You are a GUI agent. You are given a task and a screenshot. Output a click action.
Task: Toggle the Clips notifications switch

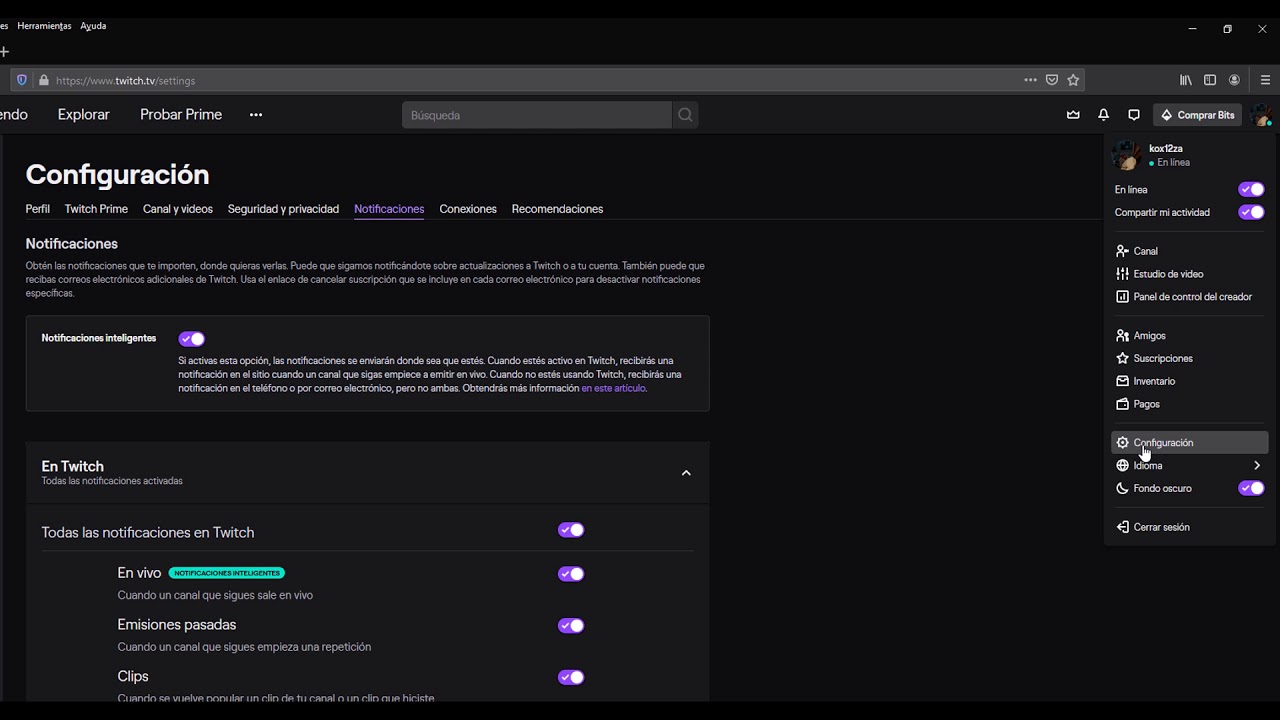571,677
